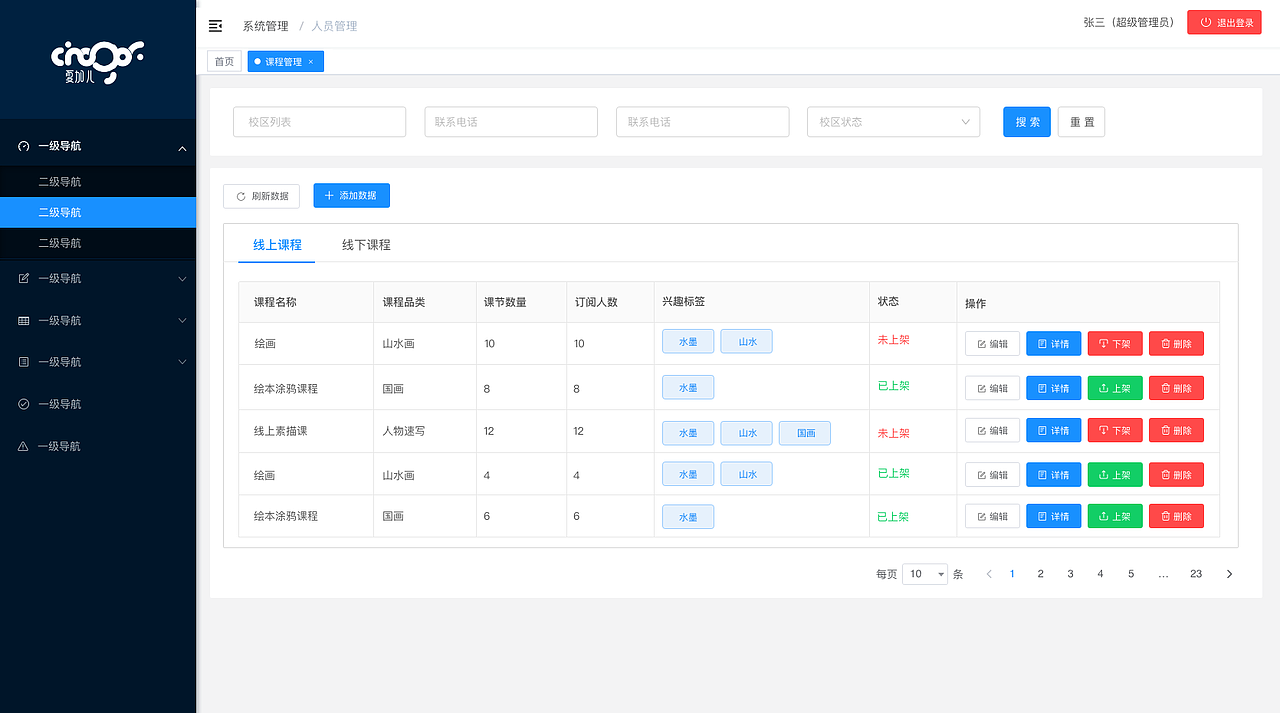The image size is (1280, 713).
Task: Select the highlighted 二级导航 item
Action: point(98,212)
